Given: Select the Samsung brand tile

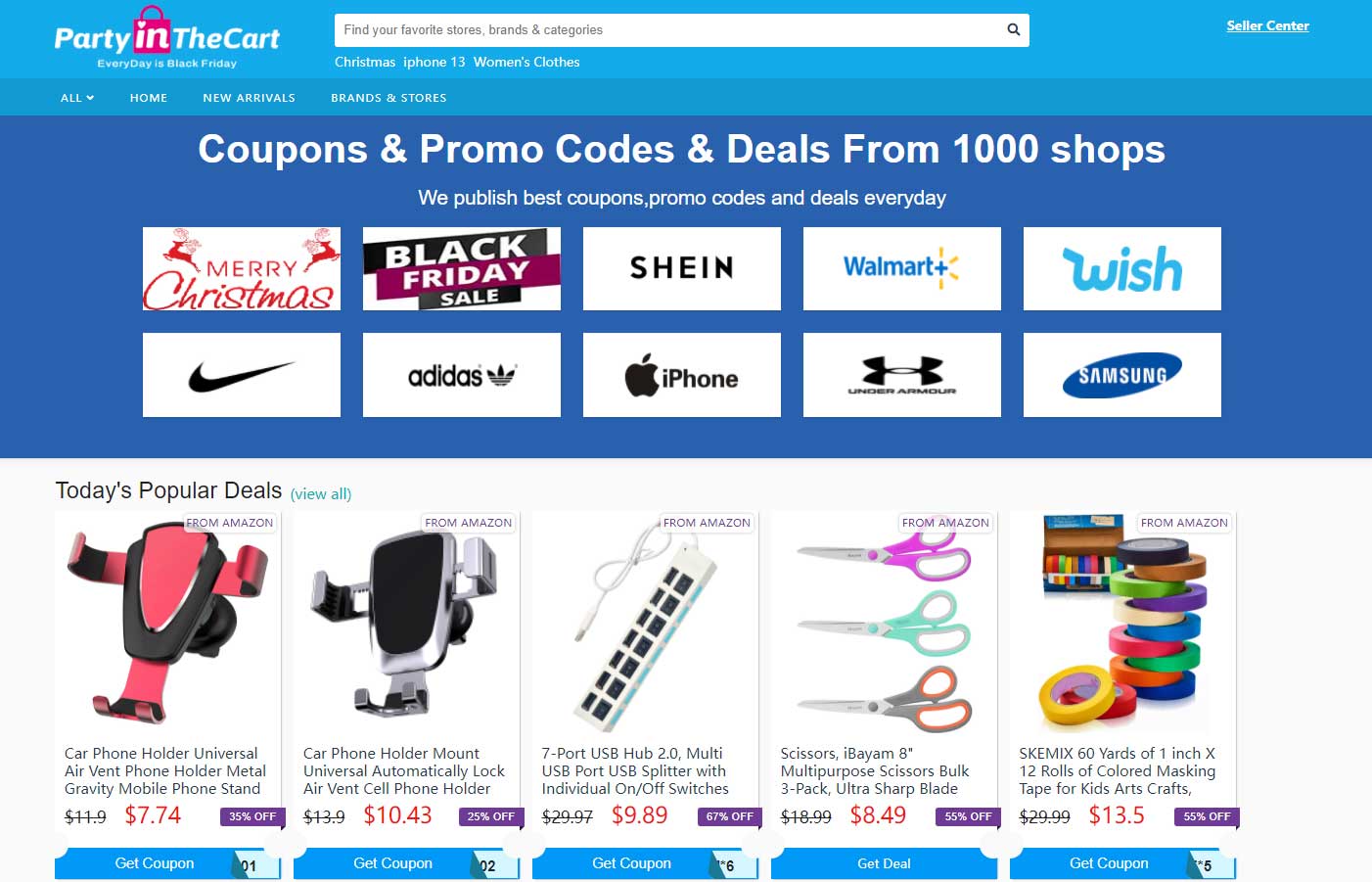Looking at the screenshot, I should coord(1122,375).
